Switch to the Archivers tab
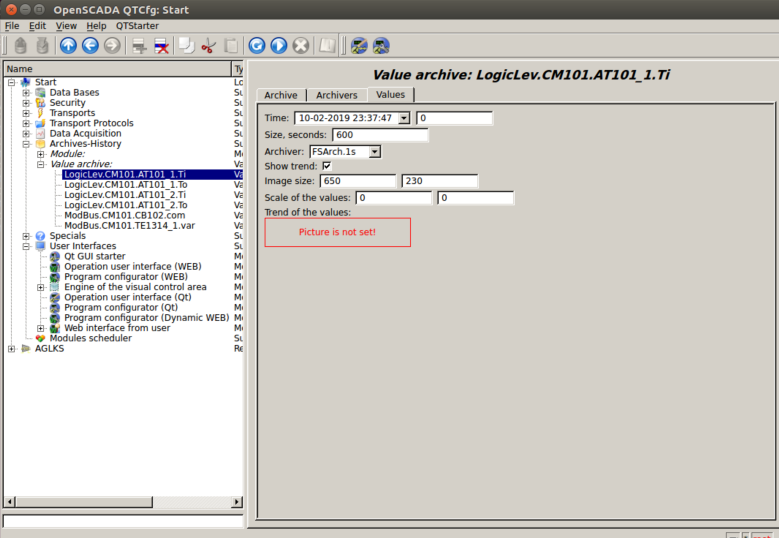The width and height of the screenshot is (779, 538). click(x=336, y=95)
